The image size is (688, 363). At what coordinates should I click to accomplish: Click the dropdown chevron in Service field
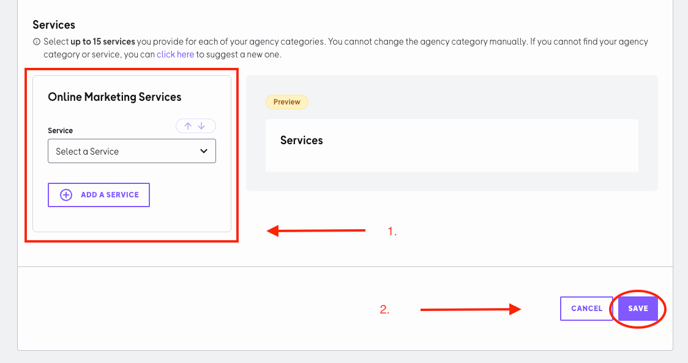coord(204,151)
